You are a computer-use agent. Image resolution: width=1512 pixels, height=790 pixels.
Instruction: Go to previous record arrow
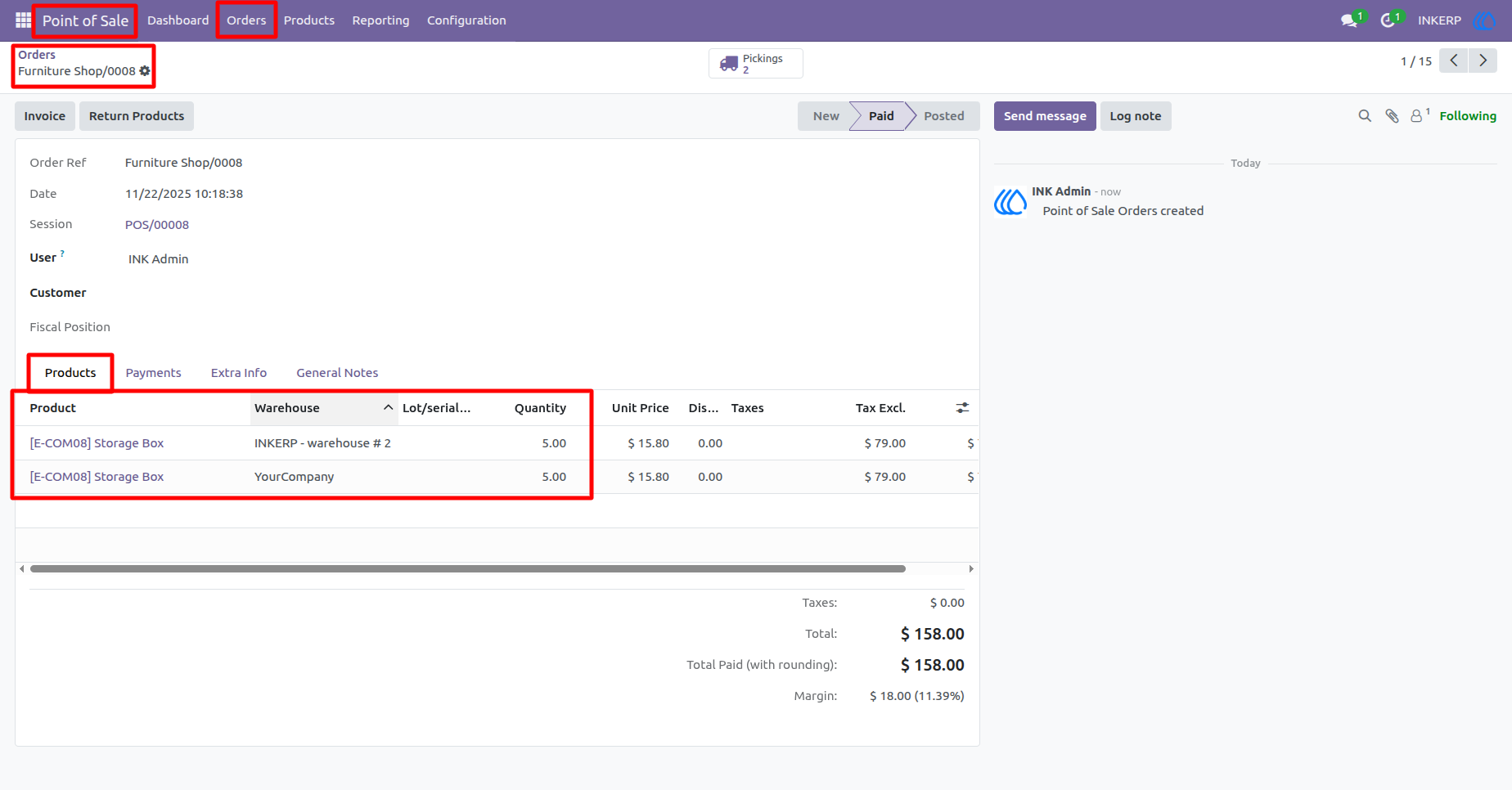pos(1453,61)
